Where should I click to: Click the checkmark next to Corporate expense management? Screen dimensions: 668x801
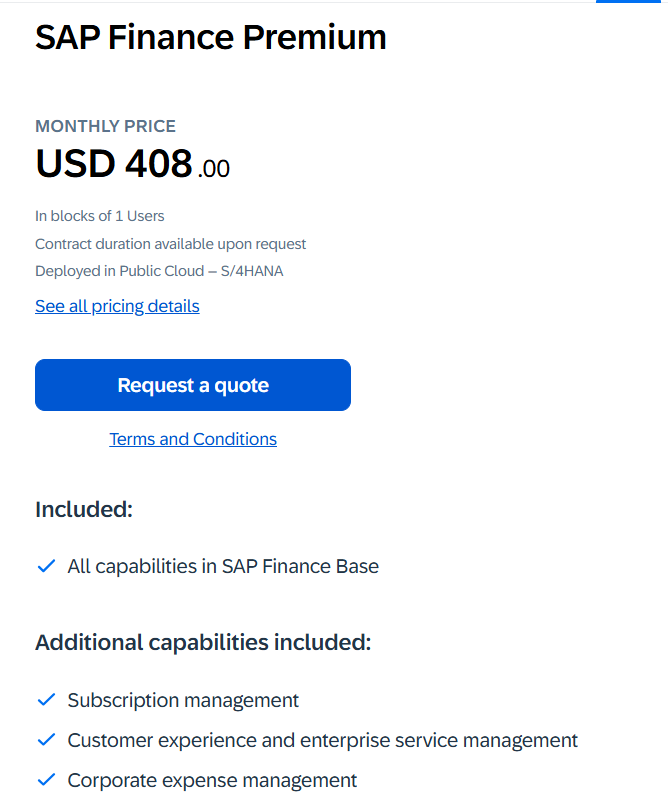(45, 780)
